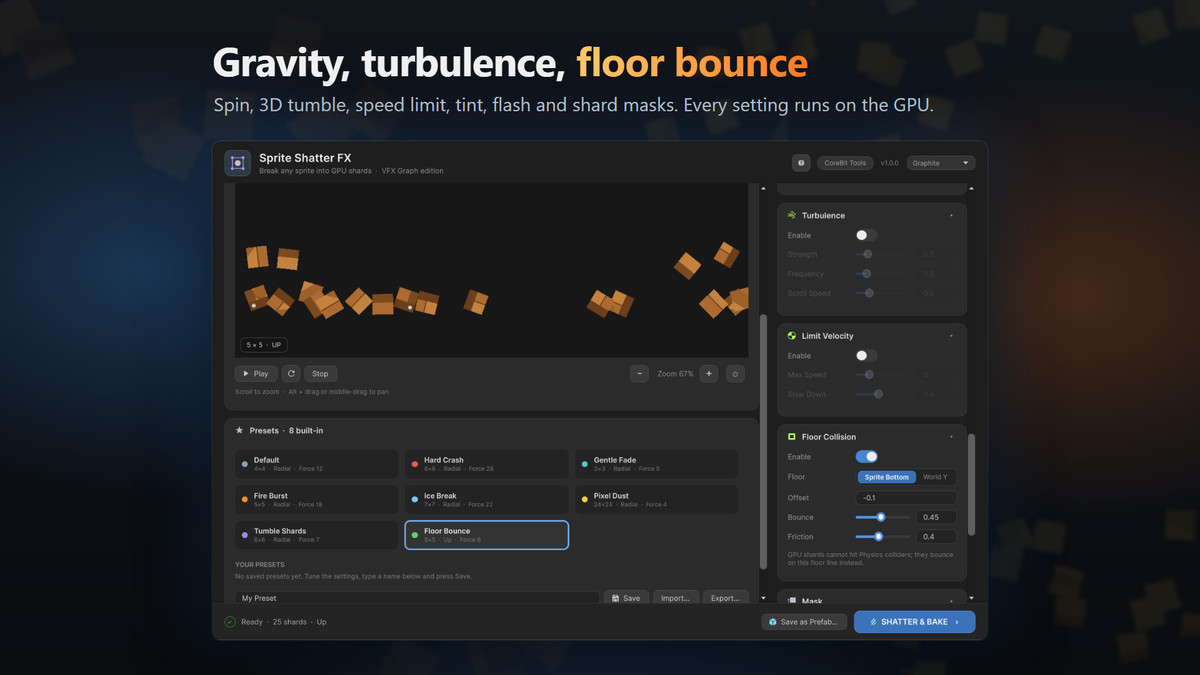Adjust the Bounce slider
Image resolution: width=1200 pixels, height=675 pixels.
click(884, 517)
